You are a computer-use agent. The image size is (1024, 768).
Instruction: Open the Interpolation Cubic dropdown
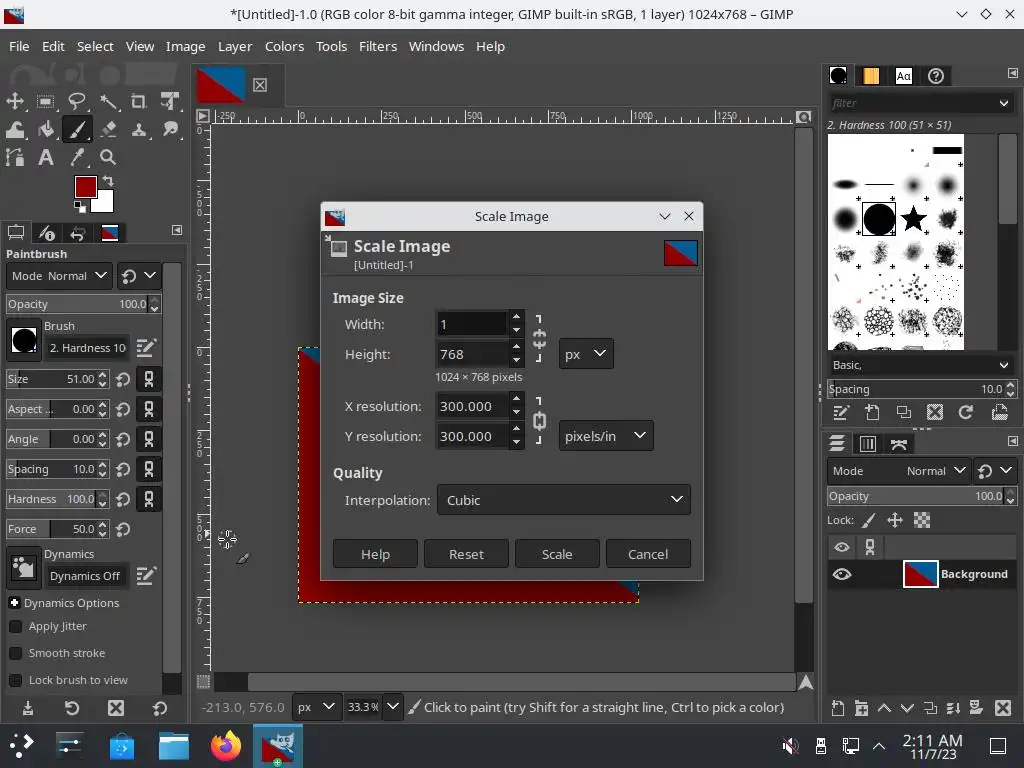click(564, 500)
